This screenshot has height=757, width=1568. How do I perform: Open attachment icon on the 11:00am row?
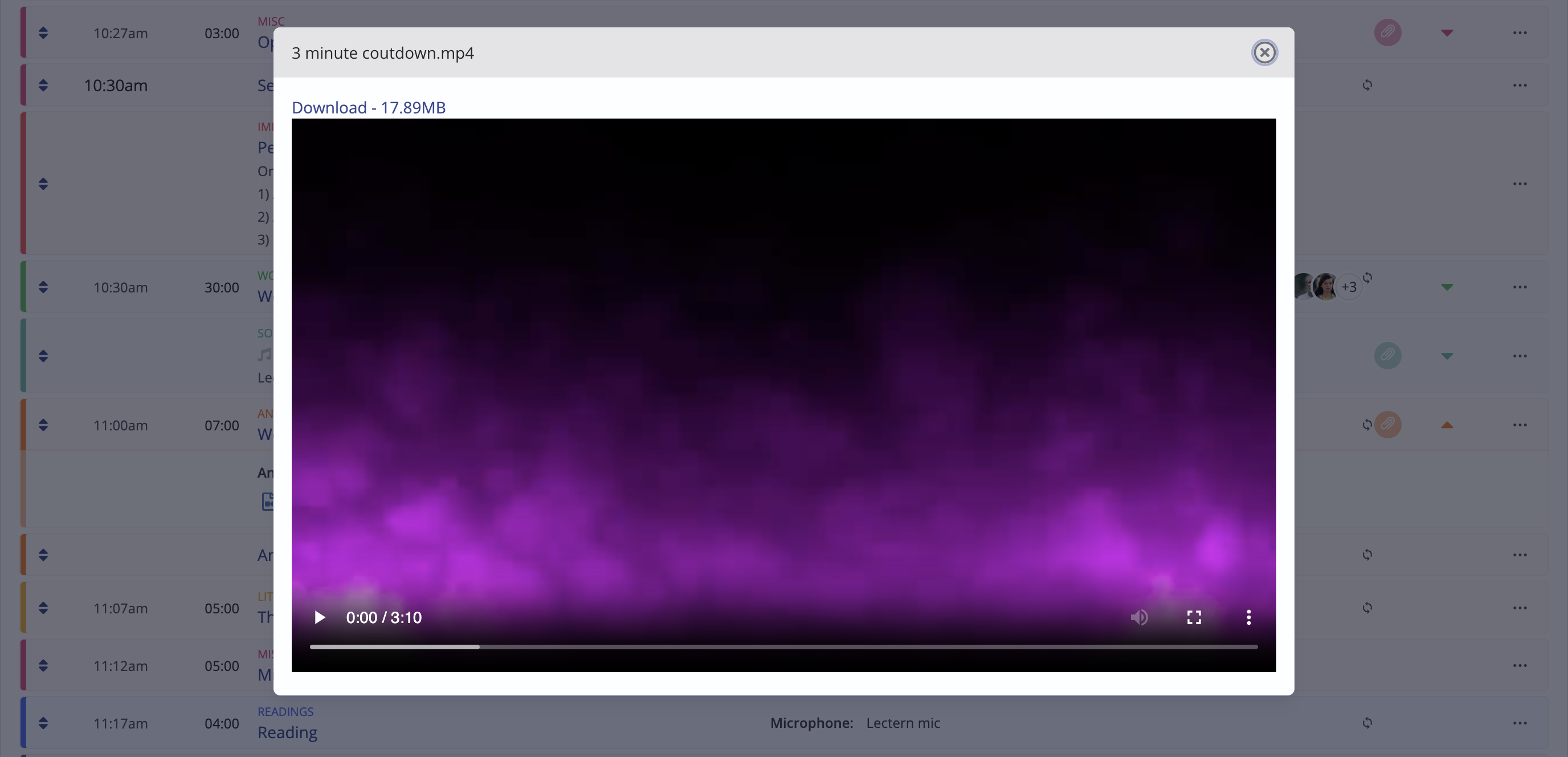1388,425
